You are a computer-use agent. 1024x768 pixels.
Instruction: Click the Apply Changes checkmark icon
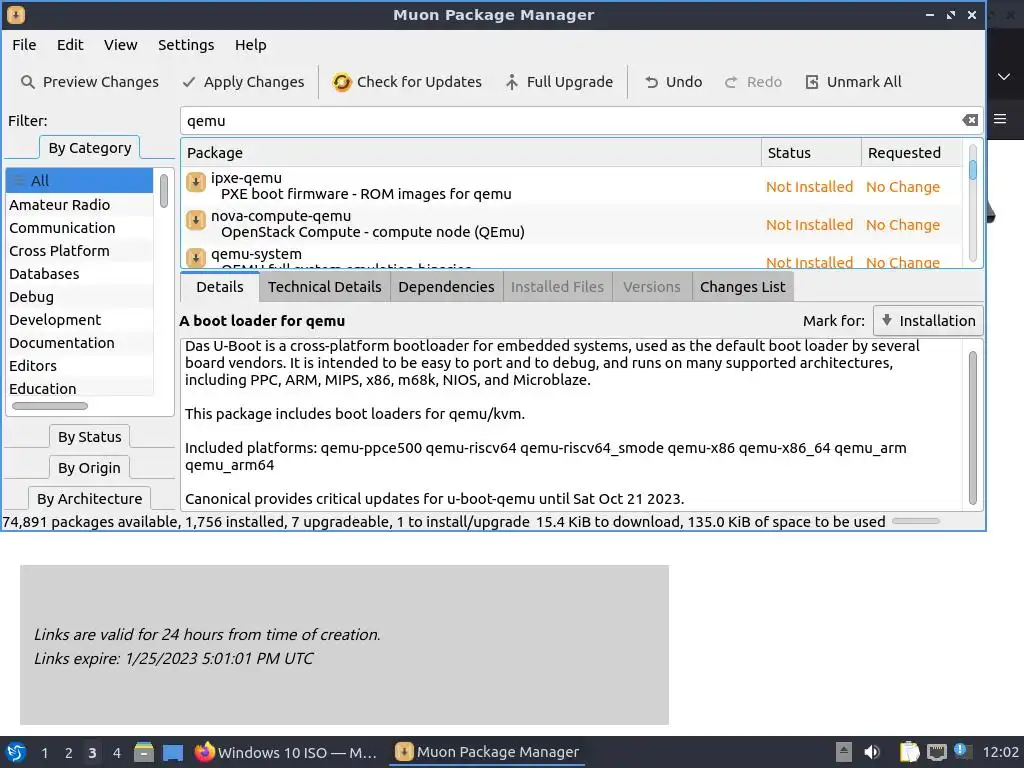click(x=189, y=82)
